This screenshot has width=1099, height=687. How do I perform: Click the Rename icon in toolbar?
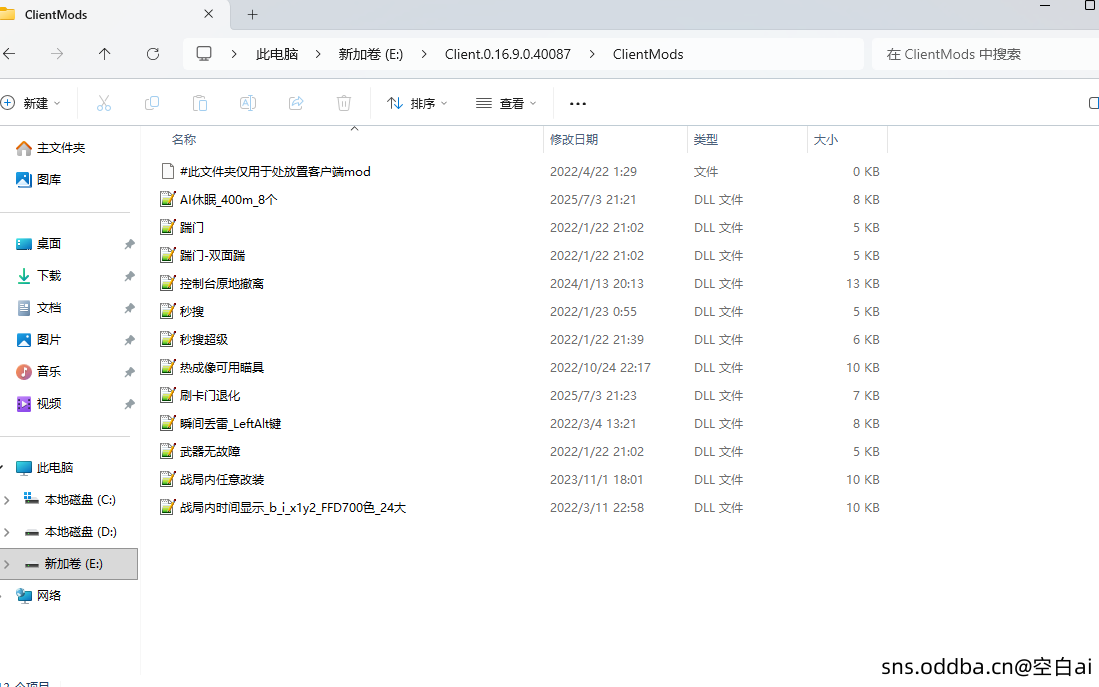248,103
